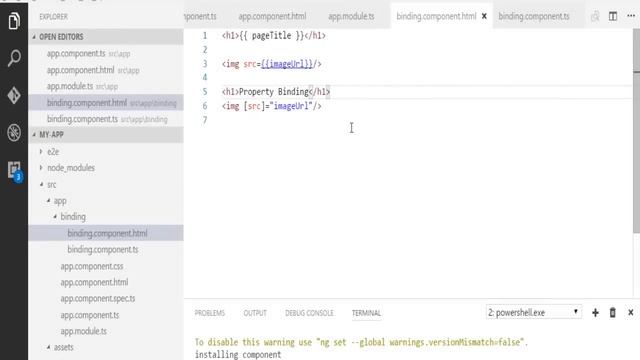Open editor more actions ellipsis menu
640x360 pixels.
point(631,16)
